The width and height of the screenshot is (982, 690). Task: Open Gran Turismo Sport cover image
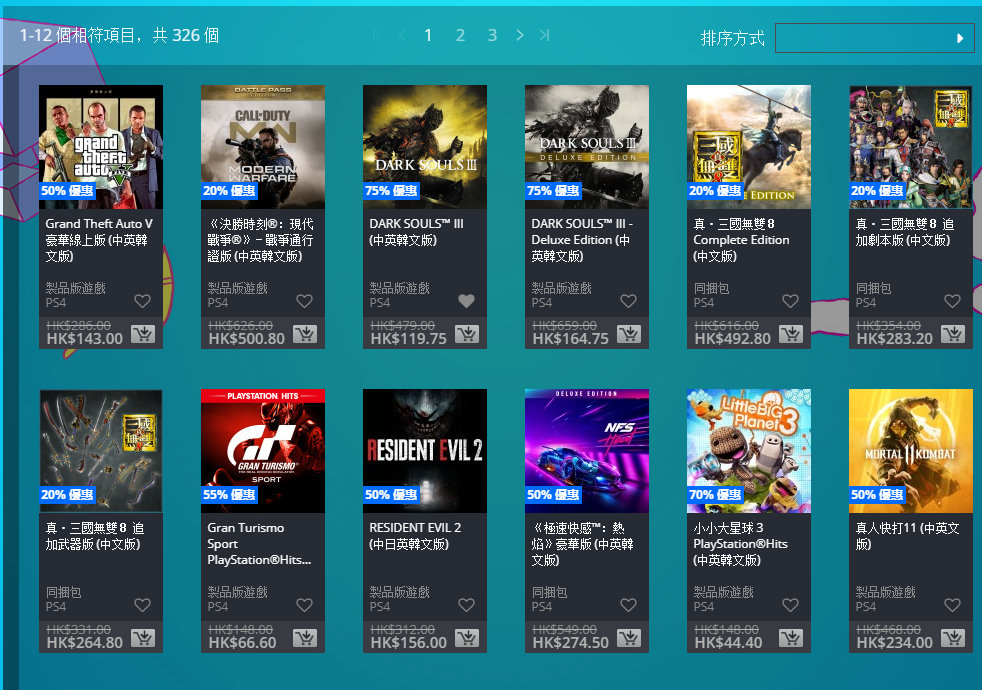tap(263, 451)
